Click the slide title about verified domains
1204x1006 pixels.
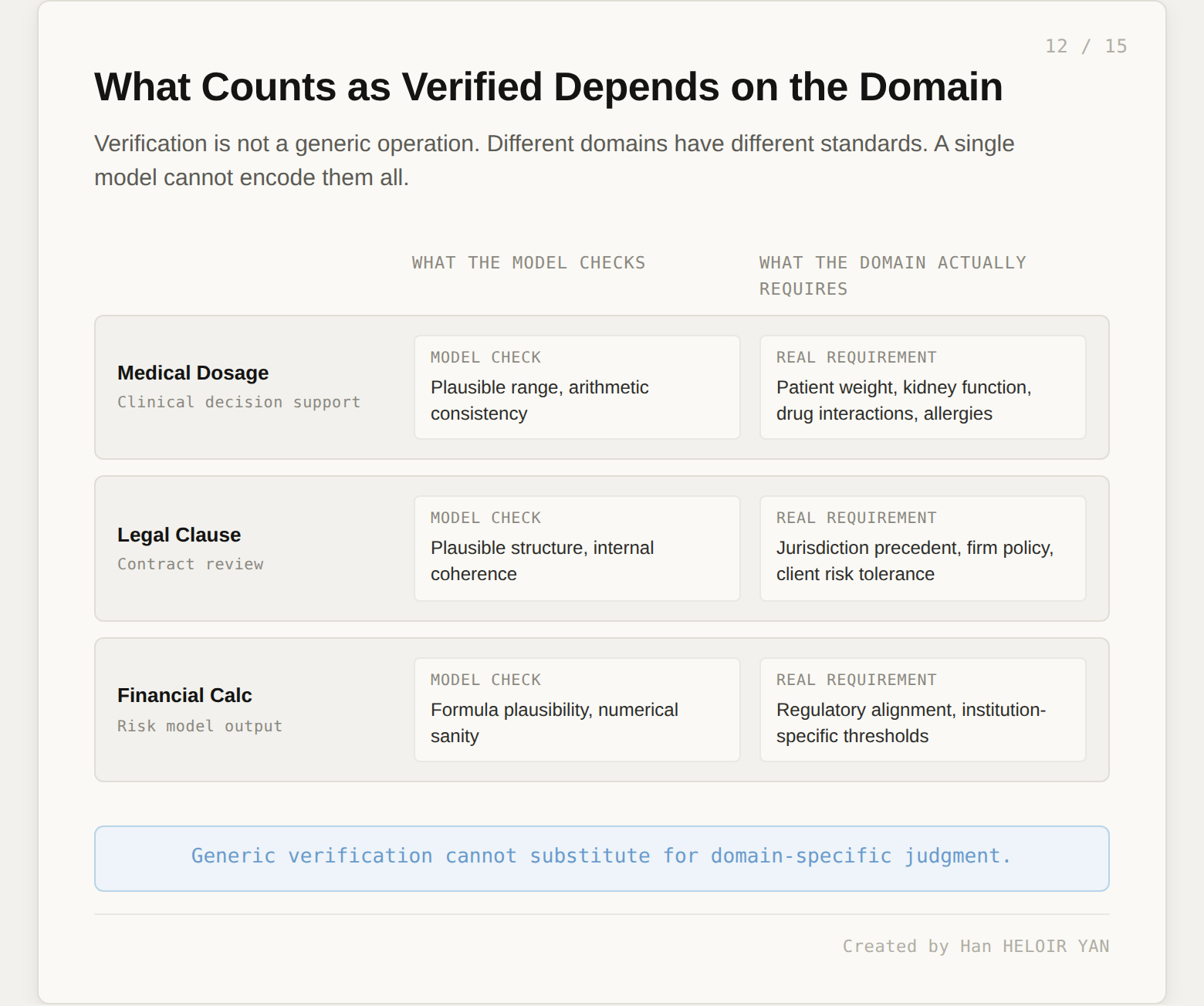(548, 87)
